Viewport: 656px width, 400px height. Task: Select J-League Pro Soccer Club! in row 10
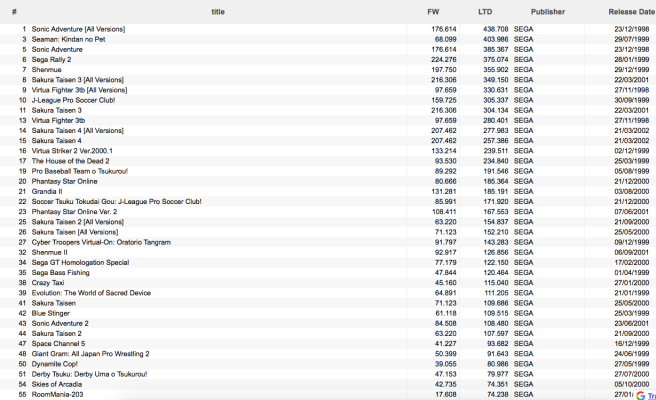(73, 100)
